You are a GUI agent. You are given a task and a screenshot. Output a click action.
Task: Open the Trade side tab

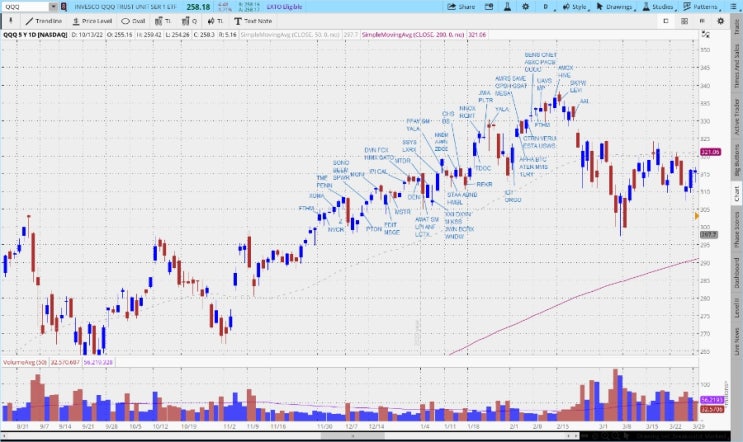click(x=737, y=26)
